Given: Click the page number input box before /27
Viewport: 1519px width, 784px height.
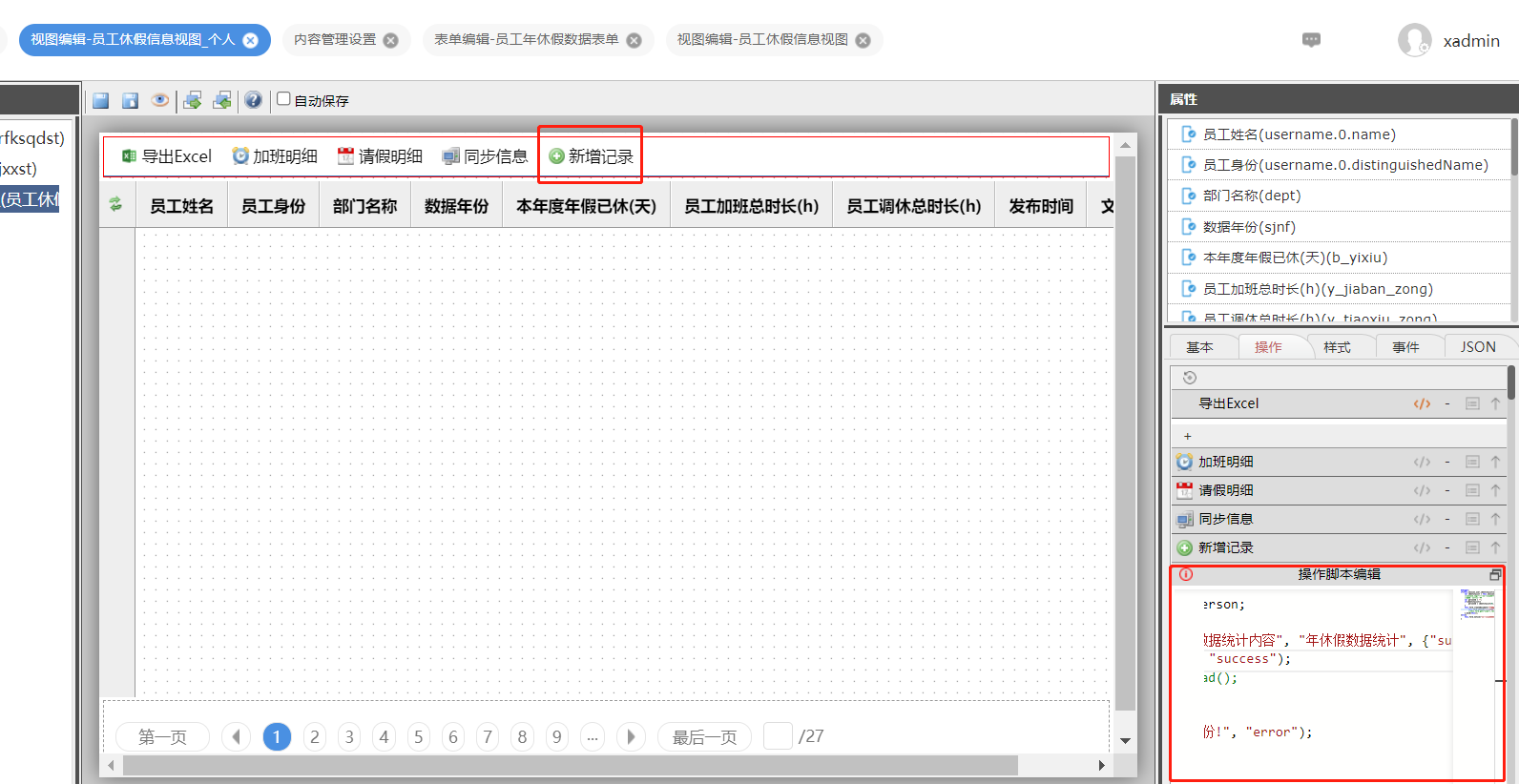Looking at the screenshot, I should pyautogui.click(x=779, y=736).
